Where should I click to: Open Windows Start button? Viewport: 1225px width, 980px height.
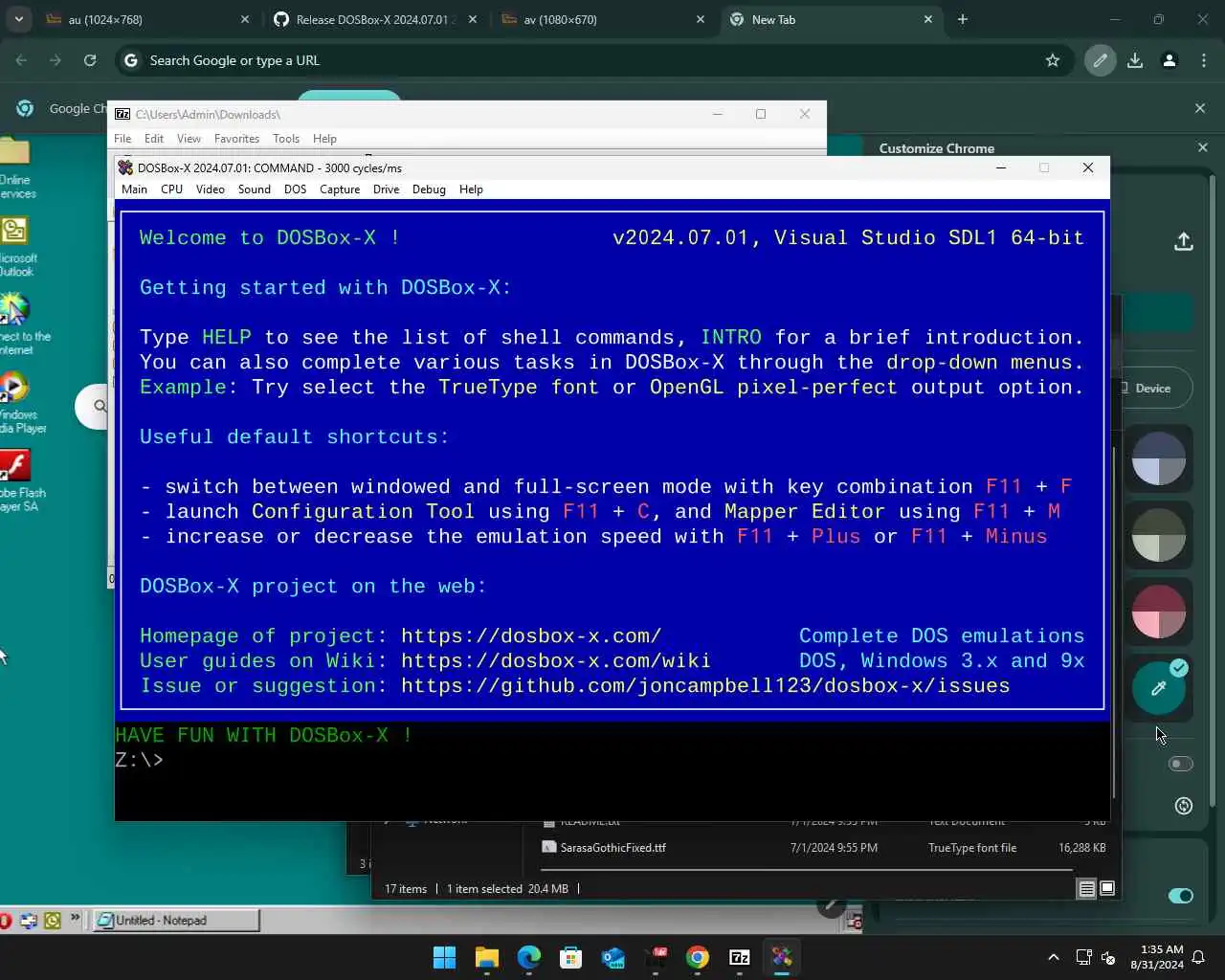(x=445, y=957)
